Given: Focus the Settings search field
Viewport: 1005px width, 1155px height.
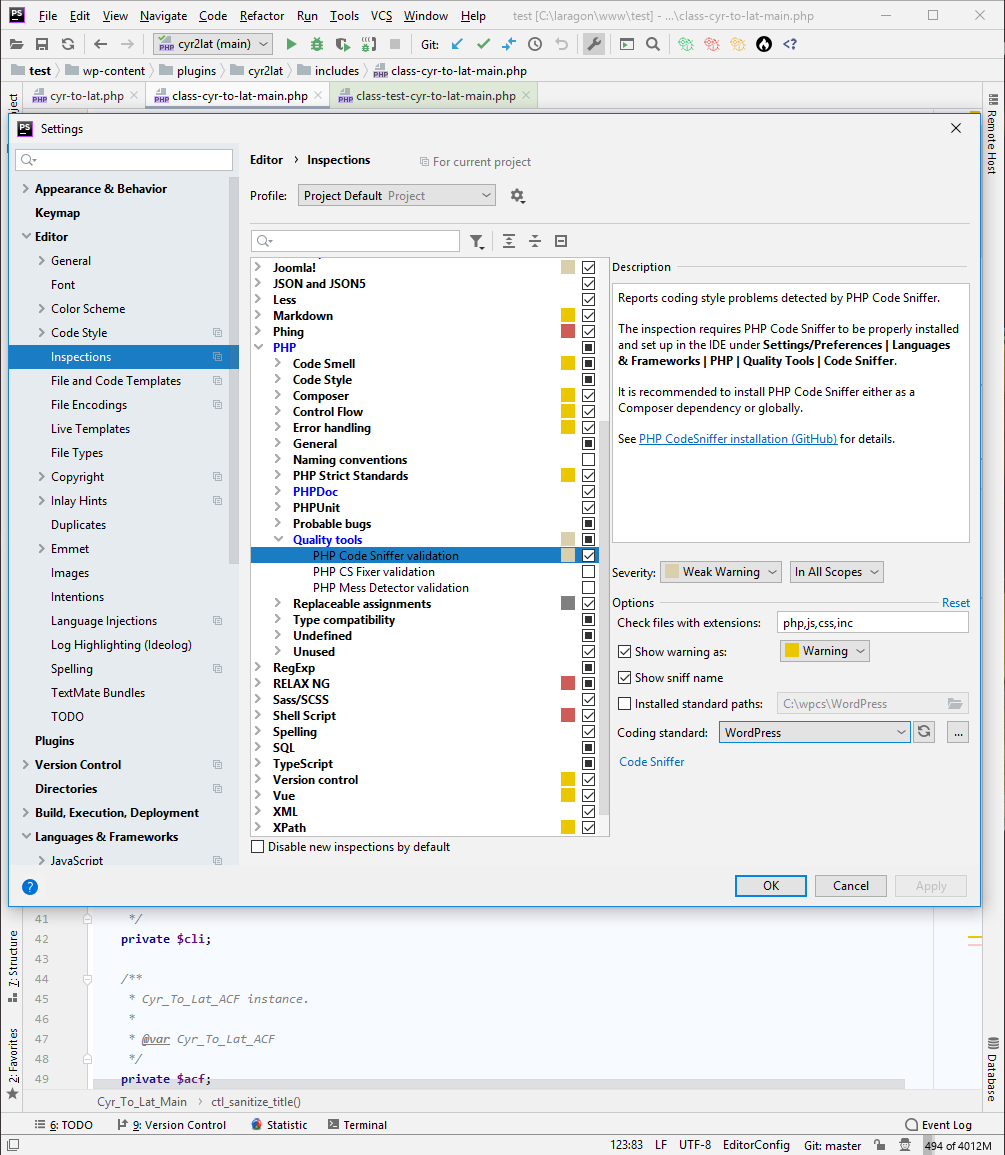Looking at the screenshot, I should (124, 160).
